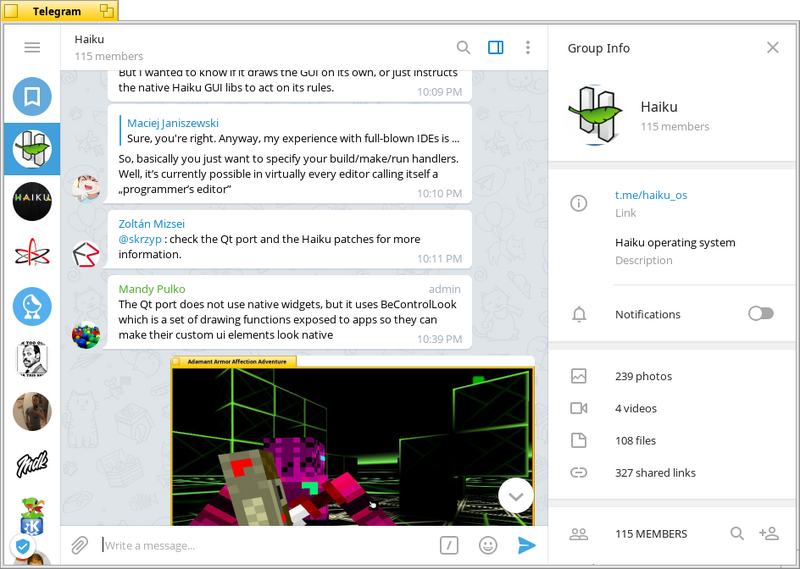
Task: Click the video camera icon
Action: [x=579, y=408]
